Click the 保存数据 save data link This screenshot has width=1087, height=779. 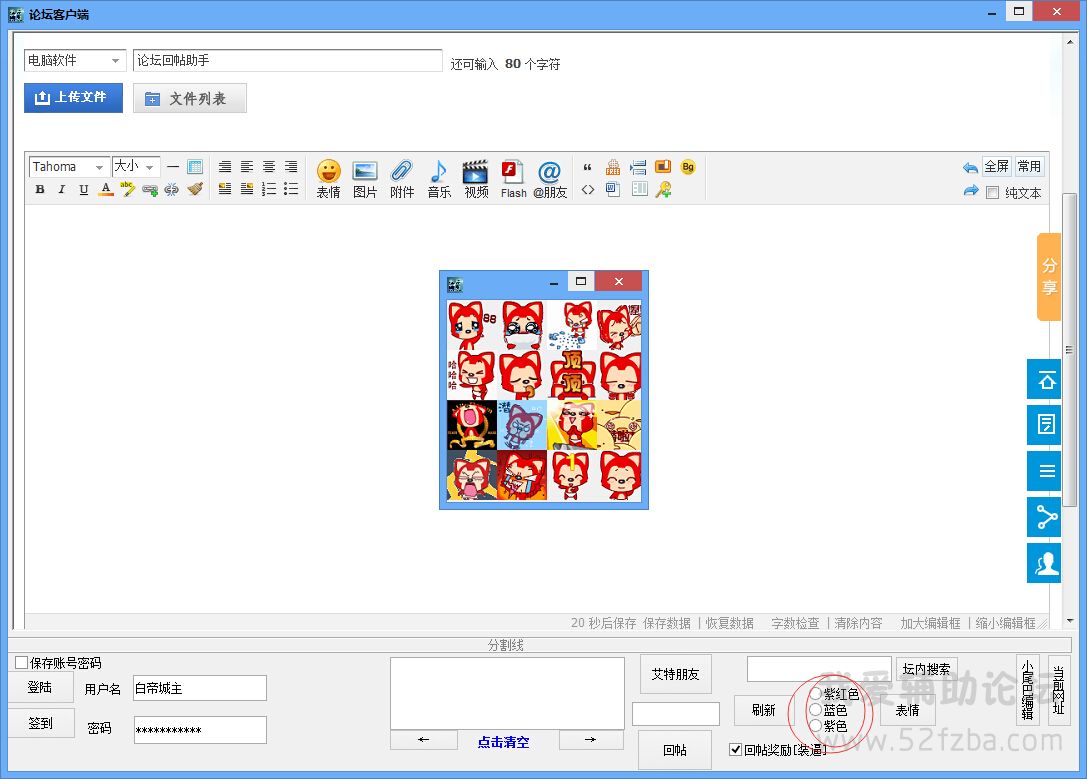[x=667, y=623]
